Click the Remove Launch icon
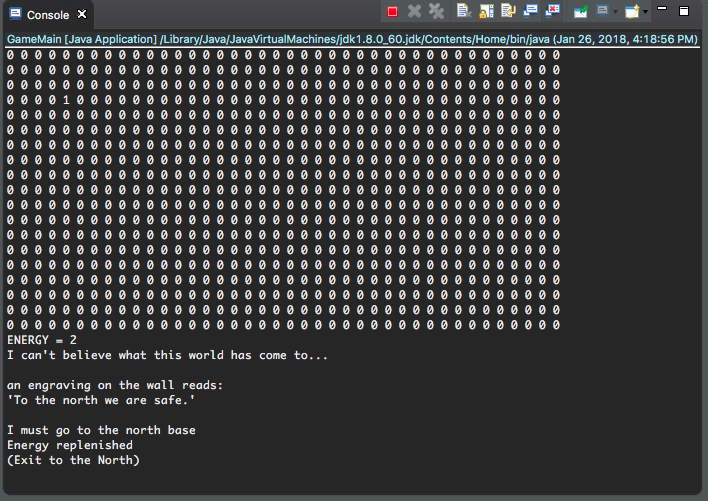This screenshot has width=708, height=501. (x=414, y=12)
